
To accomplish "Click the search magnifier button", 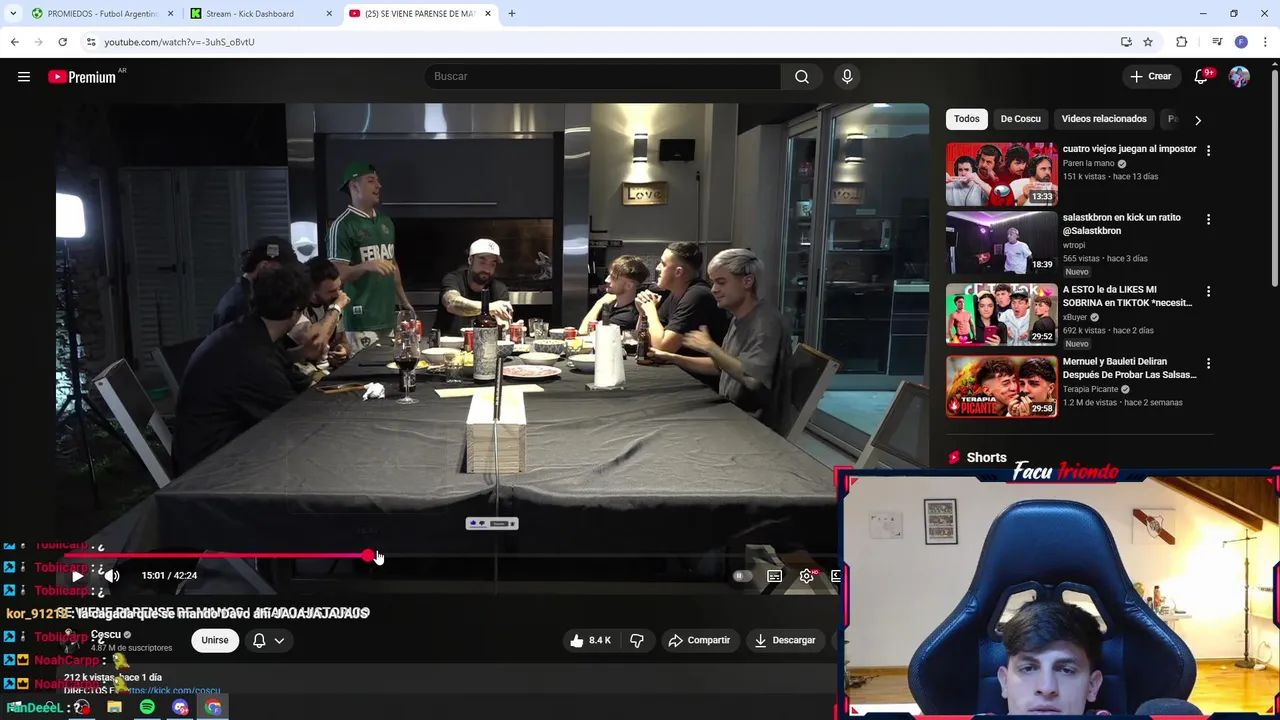I will click(802, 76).
